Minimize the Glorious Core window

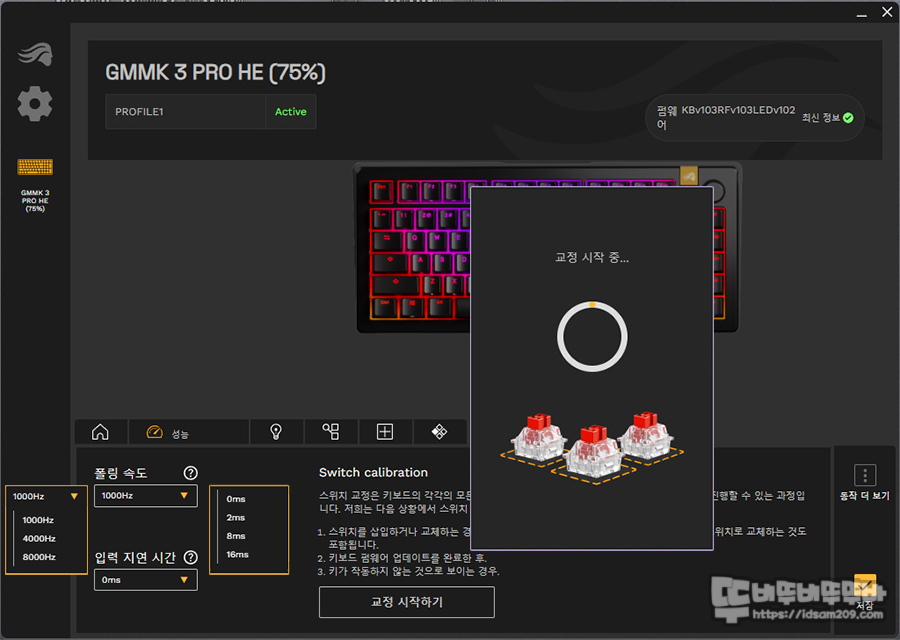coord(862,13)
